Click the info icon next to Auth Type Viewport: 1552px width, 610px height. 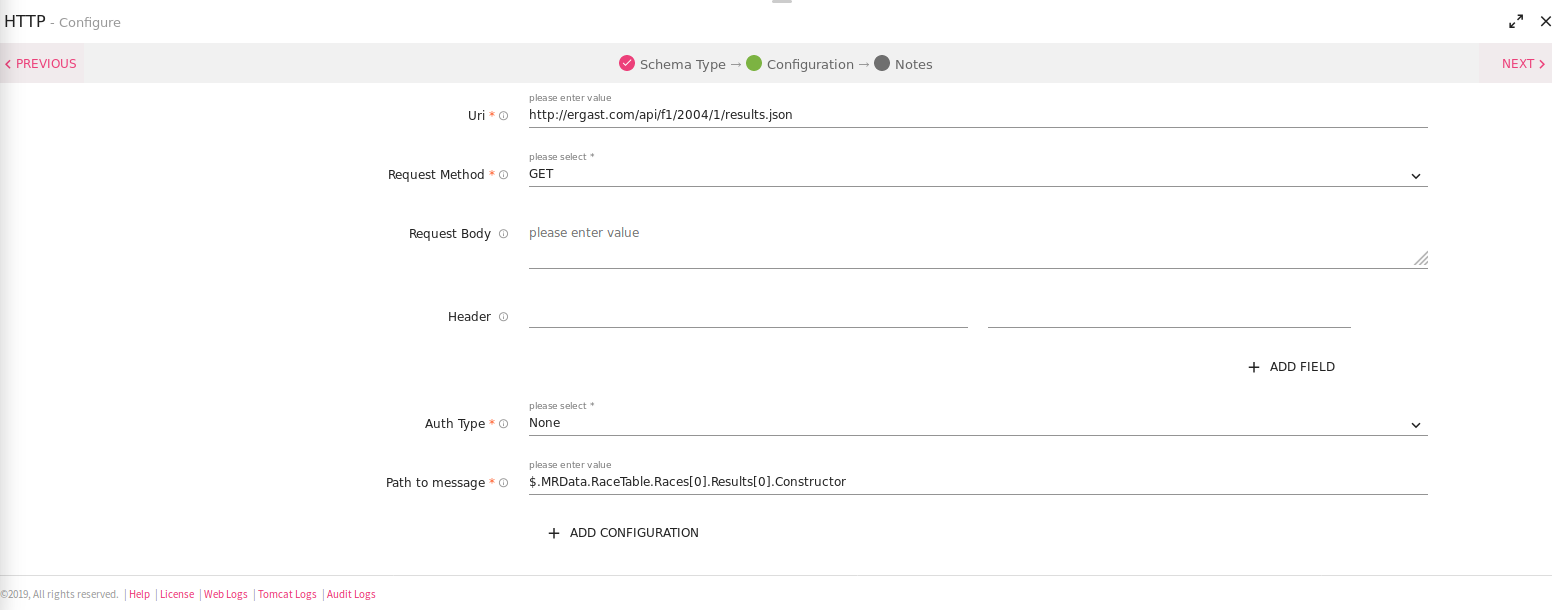tap(504, 424)
